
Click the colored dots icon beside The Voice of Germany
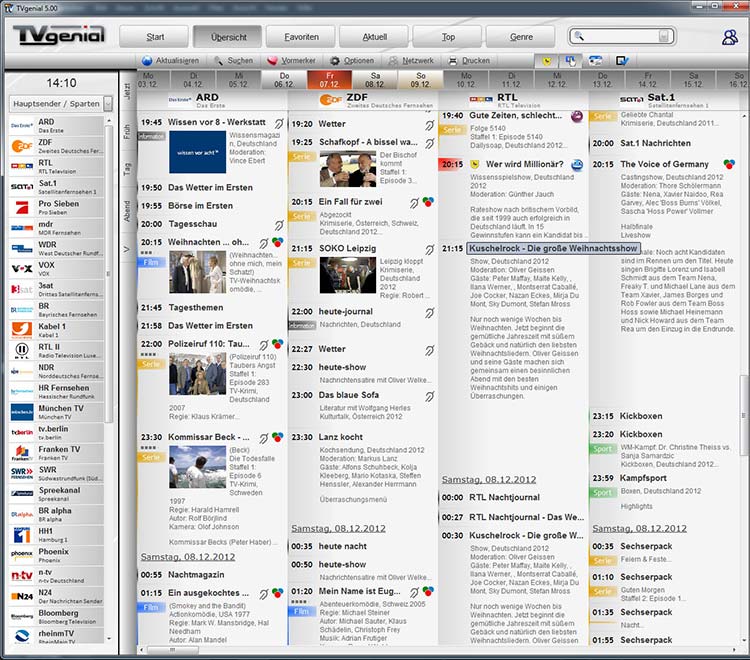pos(729,165)
